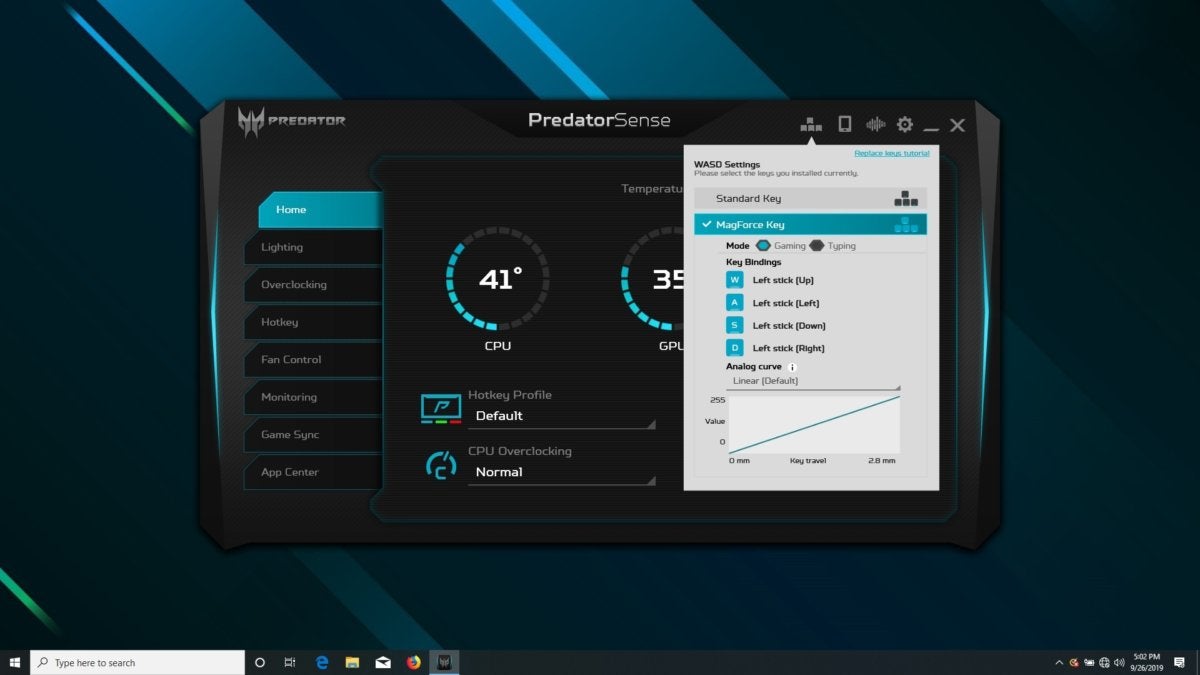
Task: Click the taskbar clock and date
Action: pos(1148,662)
